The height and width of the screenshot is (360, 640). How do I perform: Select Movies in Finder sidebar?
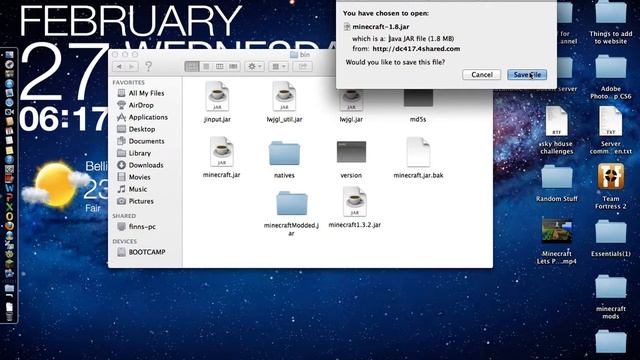tap(134, 177)
